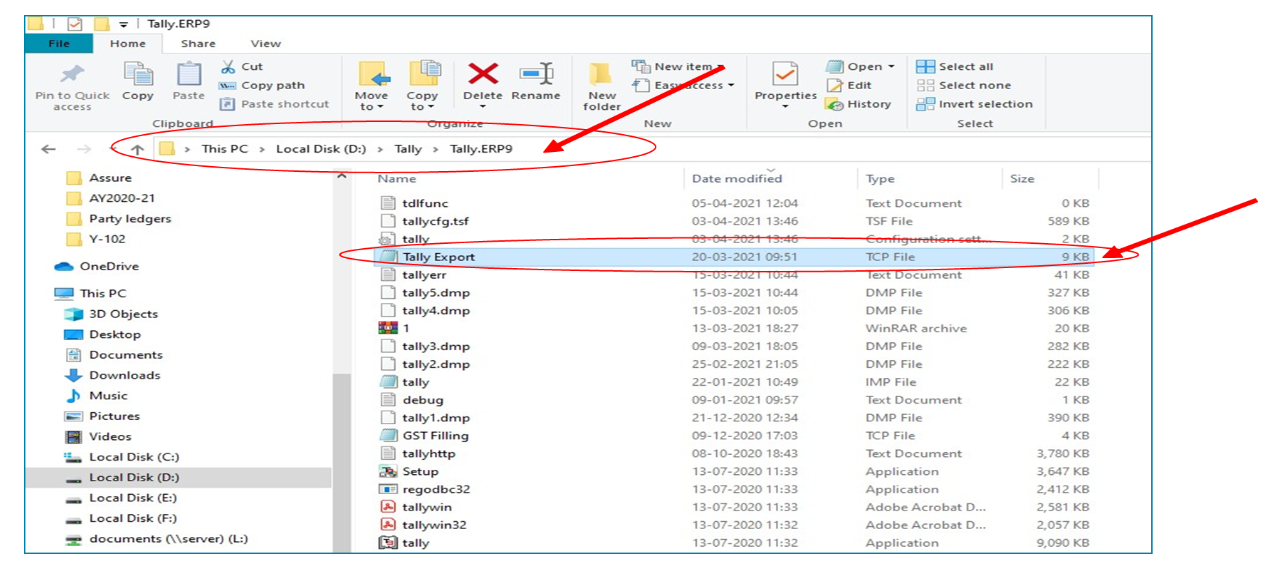Click the Up one level arrow
The height and width of the screenshot is (567, 1261).
click(x=137, y=149)
